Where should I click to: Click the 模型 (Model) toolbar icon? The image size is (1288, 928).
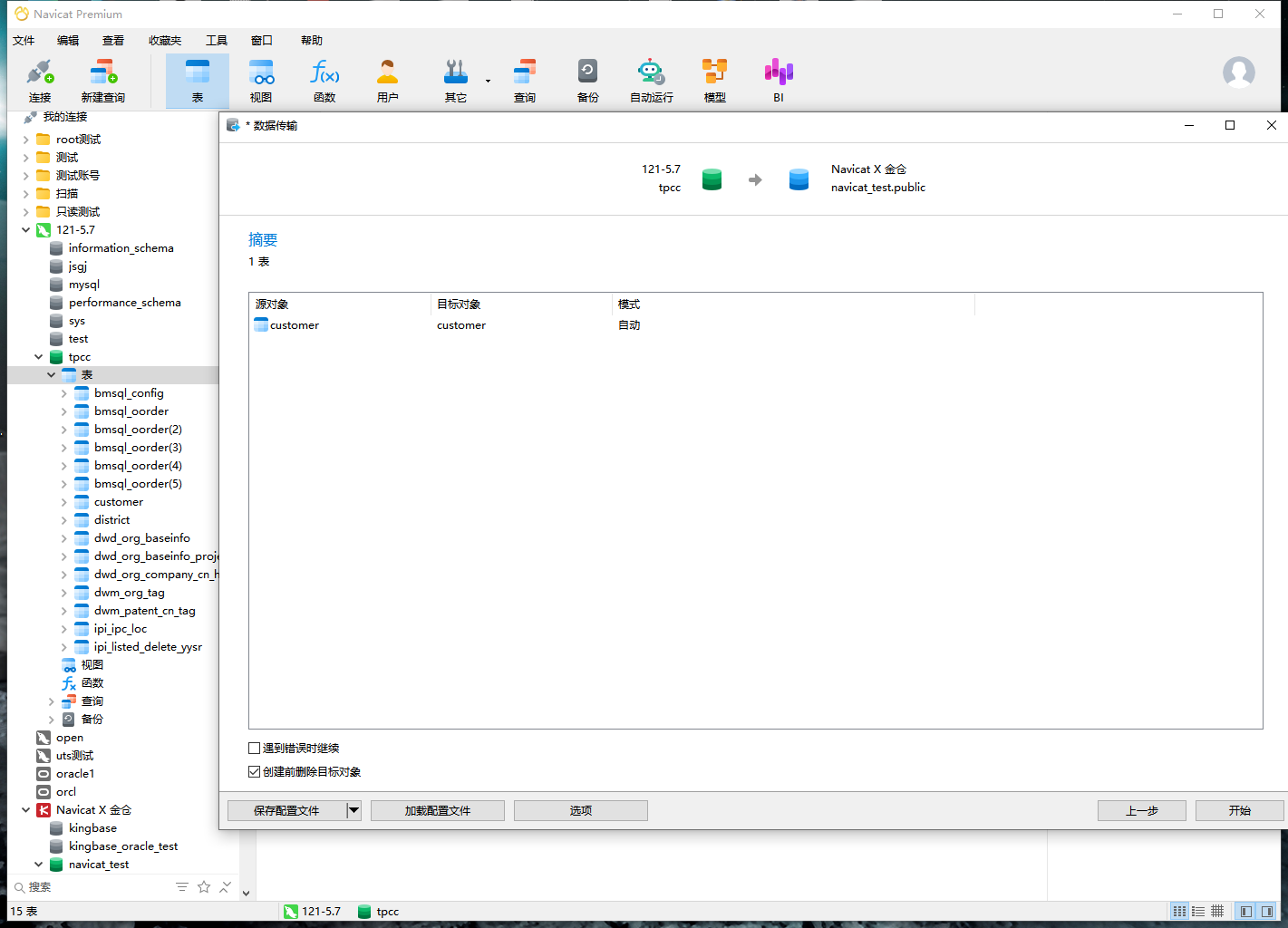click(715, 81)
